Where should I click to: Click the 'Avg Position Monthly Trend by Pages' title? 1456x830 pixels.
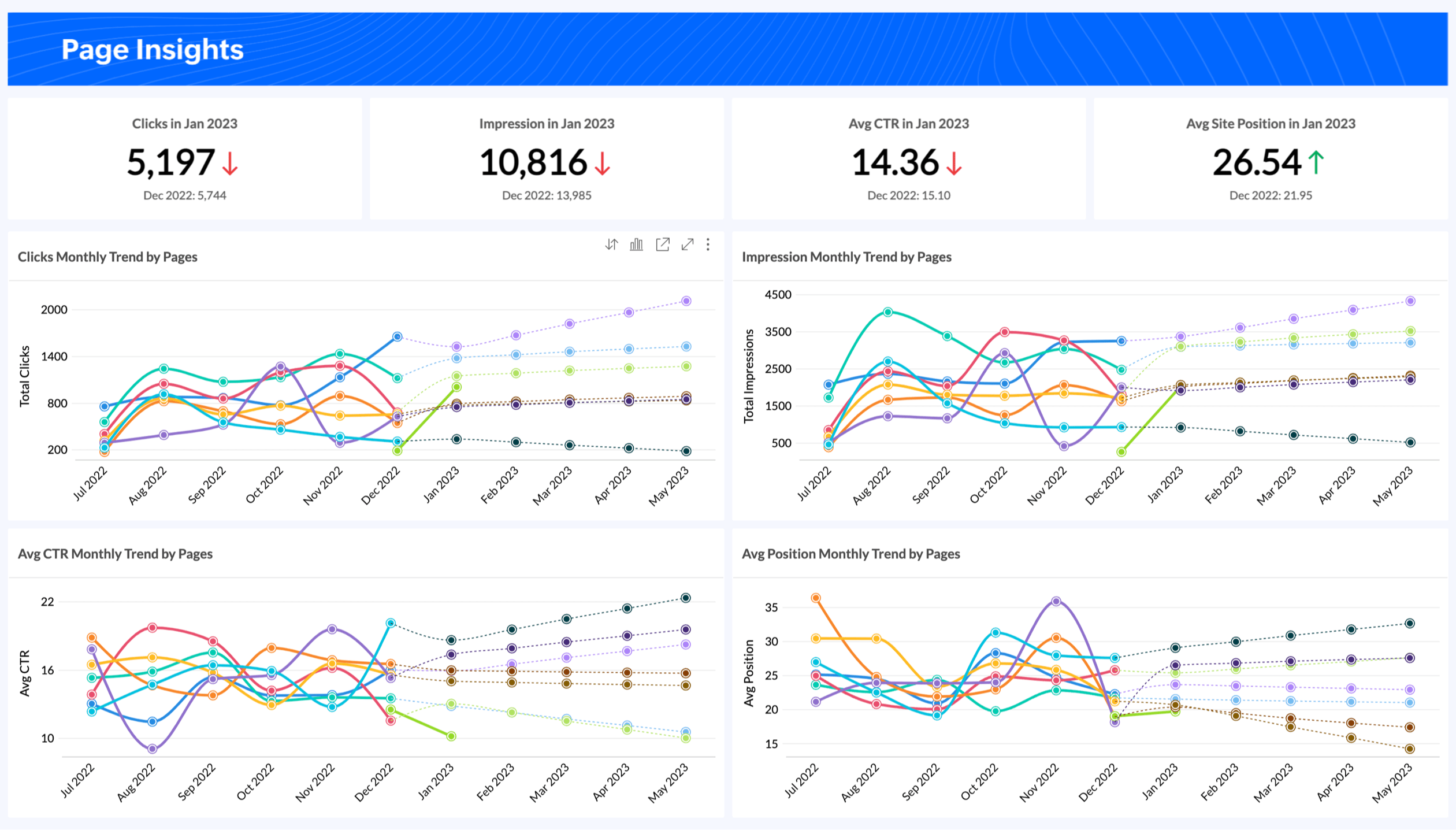(850, 554)
